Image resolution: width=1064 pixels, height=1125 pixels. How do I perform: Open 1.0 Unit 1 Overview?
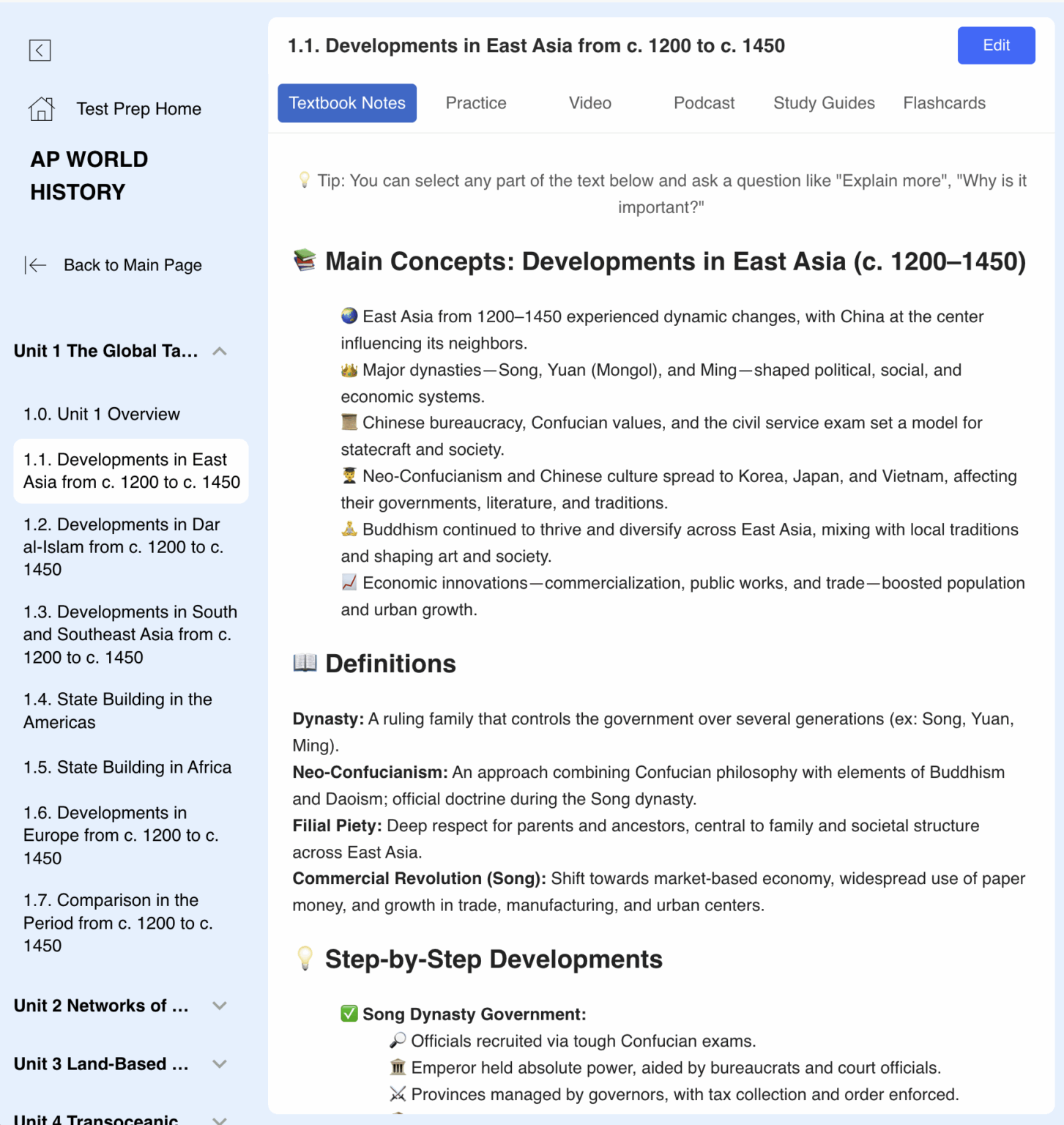click(102, 415)
